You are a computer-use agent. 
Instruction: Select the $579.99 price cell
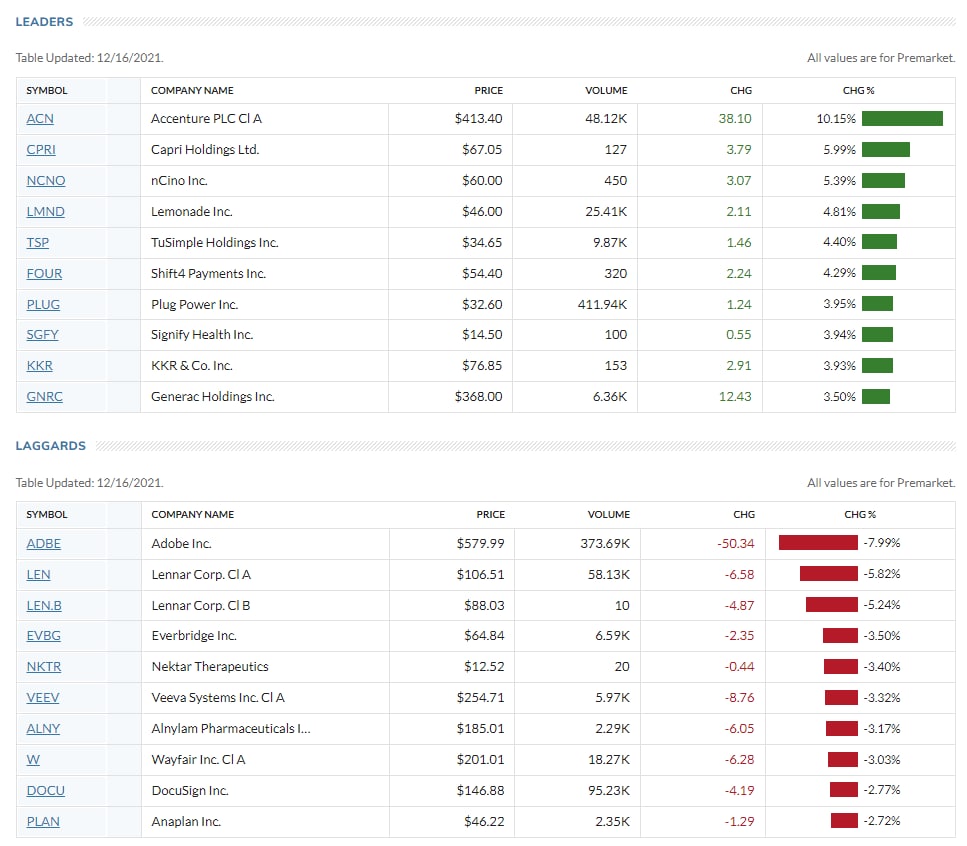(x=480, y=543)
